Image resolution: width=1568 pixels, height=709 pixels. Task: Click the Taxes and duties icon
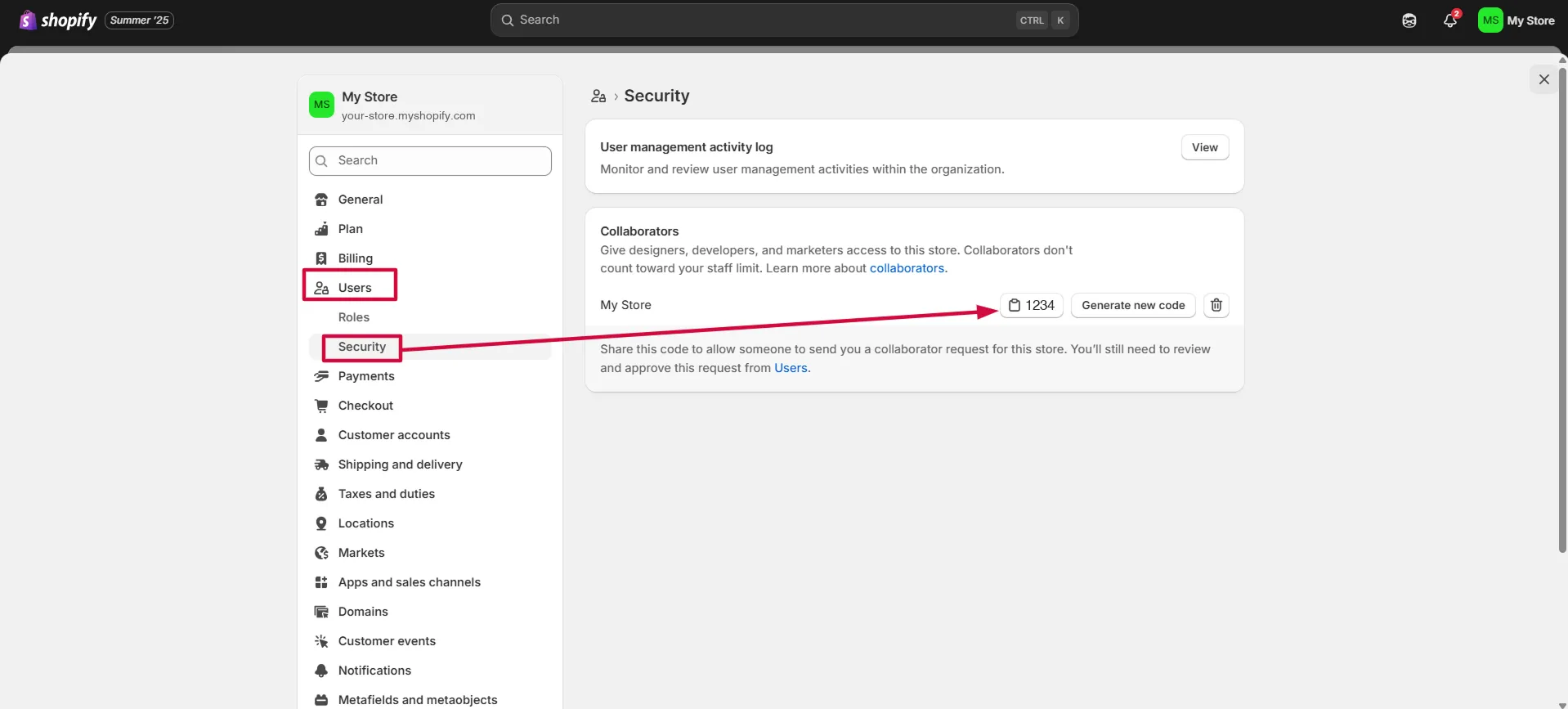[x=321, y=494]
